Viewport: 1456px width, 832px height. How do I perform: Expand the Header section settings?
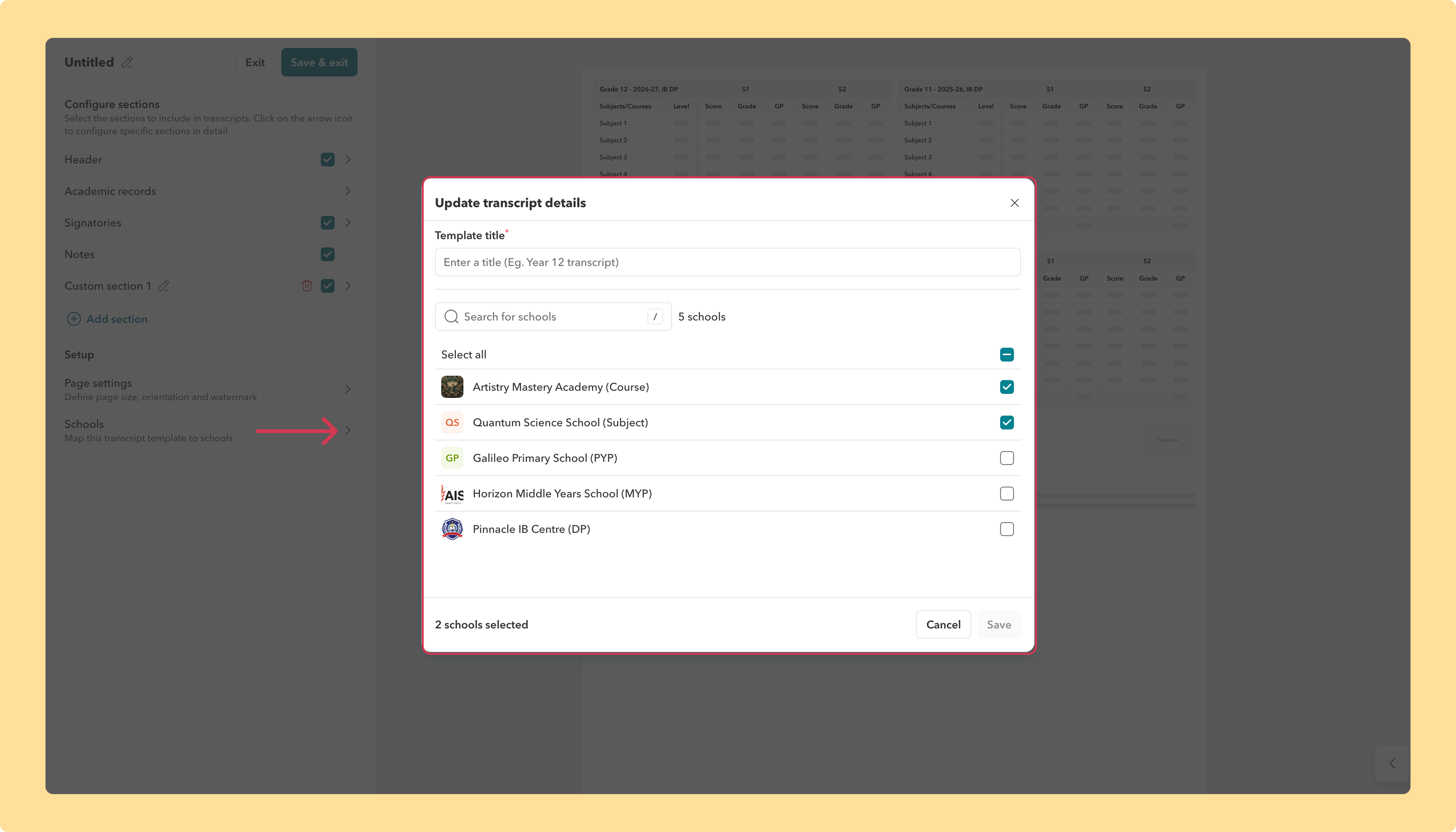[348, 159]
